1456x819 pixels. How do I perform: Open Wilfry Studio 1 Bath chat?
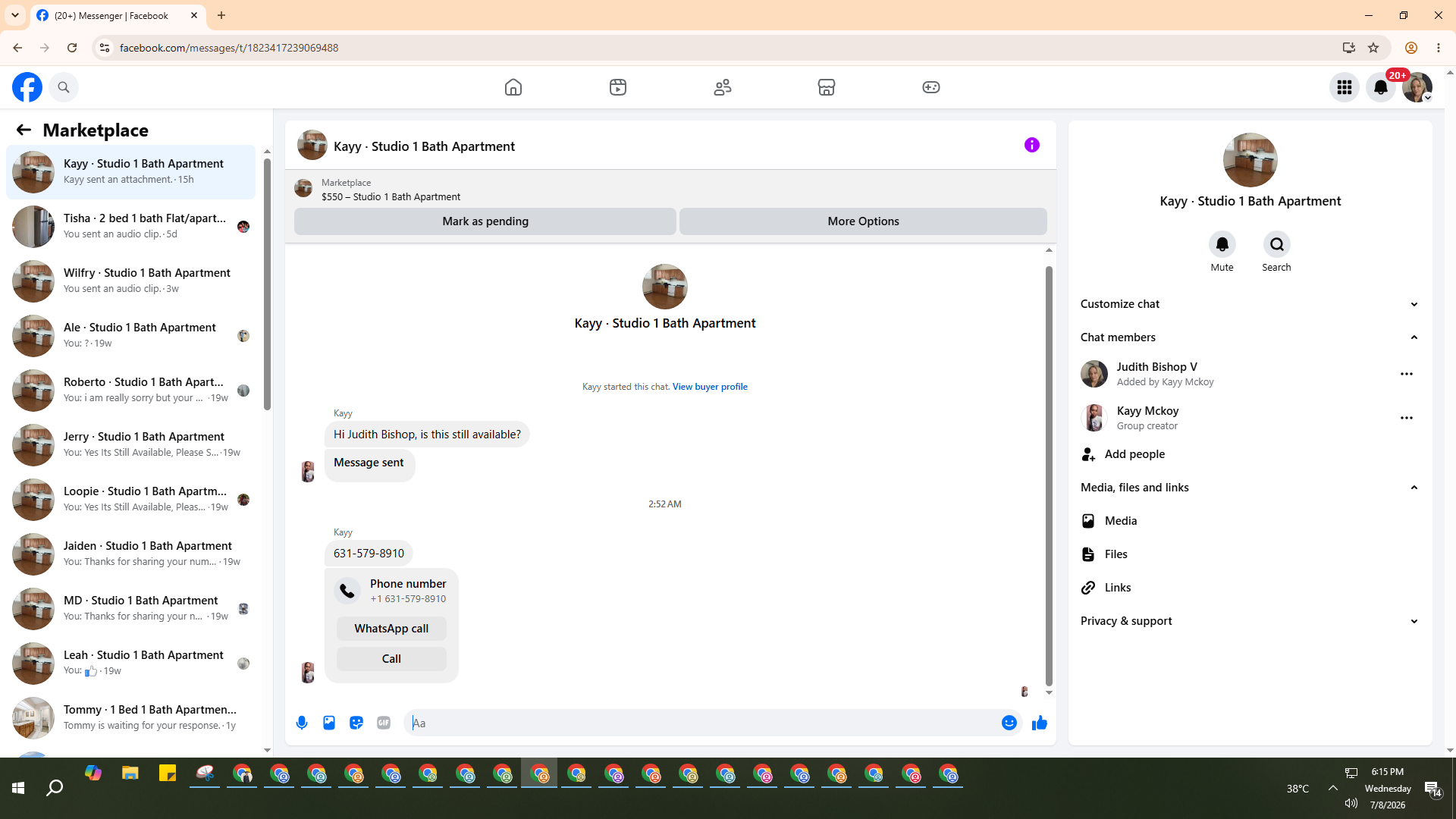pos(130,281)
